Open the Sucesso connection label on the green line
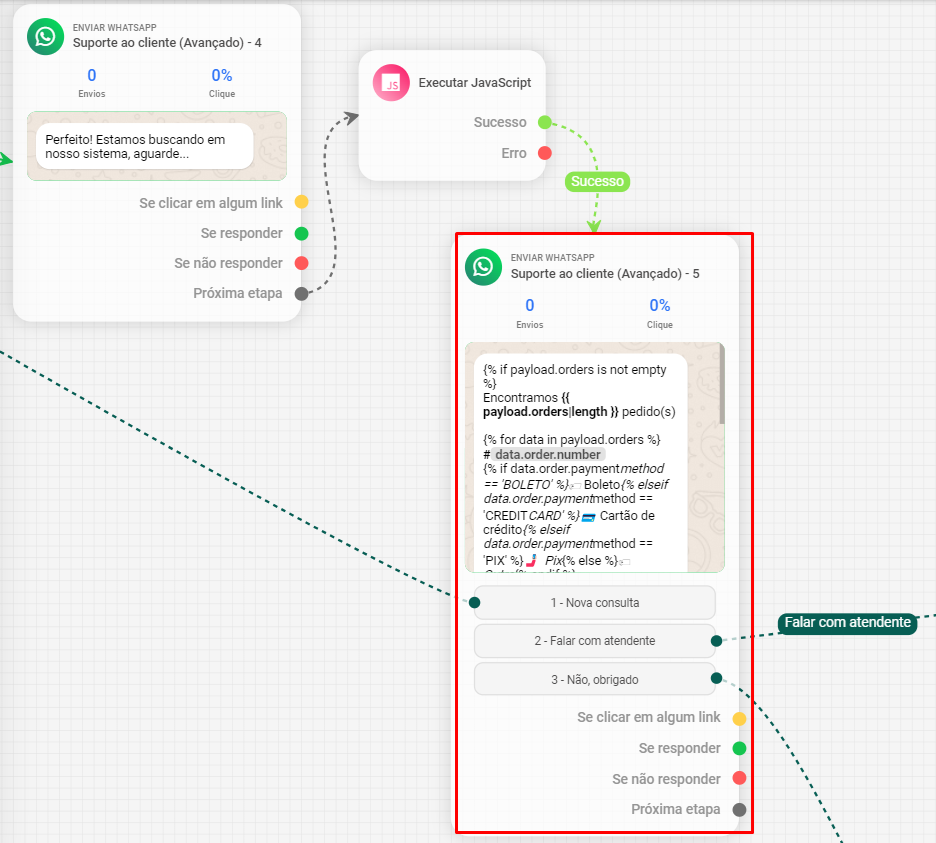The width and height of the screenshot is (936, 843). (597, 181)
